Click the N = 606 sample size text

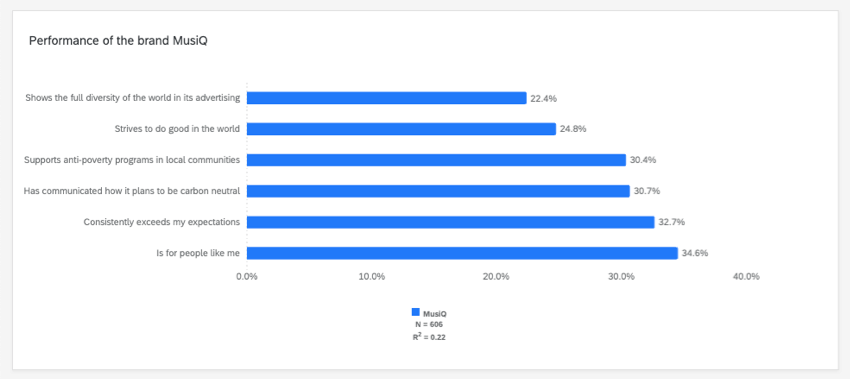point(429,324)
